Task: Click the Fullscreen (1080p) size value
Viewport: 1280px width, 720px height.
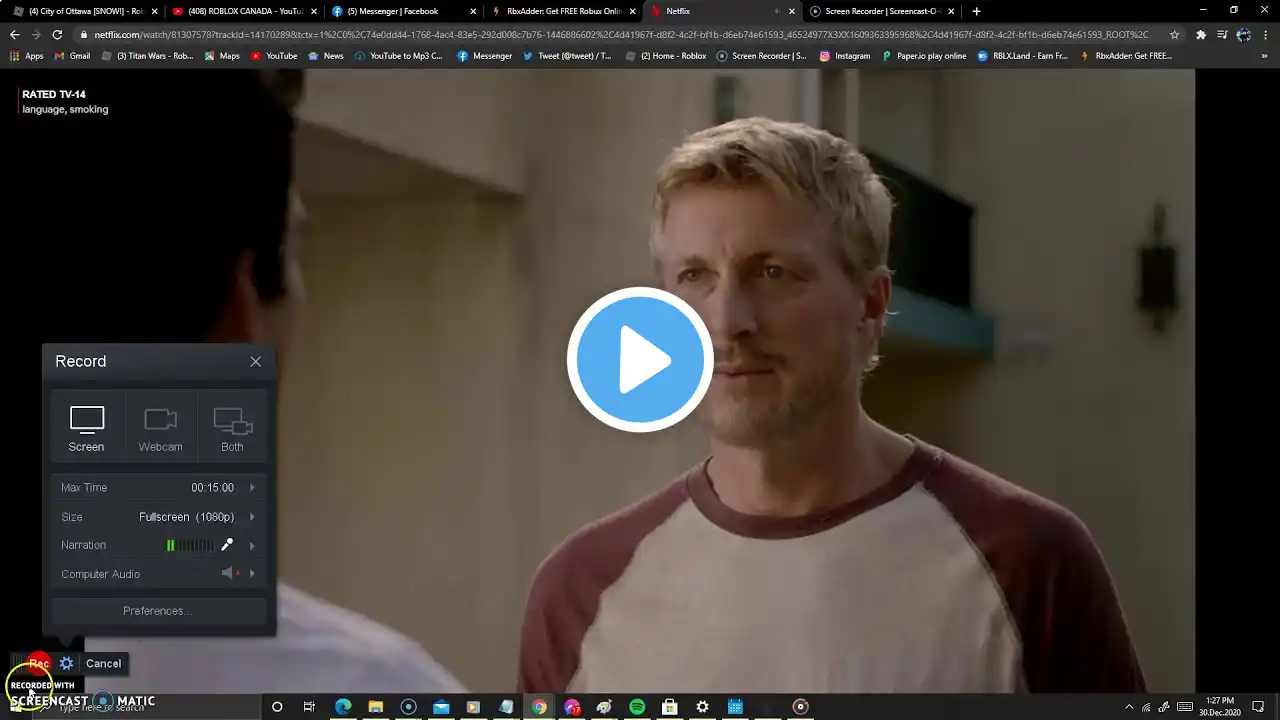Action: [x=187, y=517]
